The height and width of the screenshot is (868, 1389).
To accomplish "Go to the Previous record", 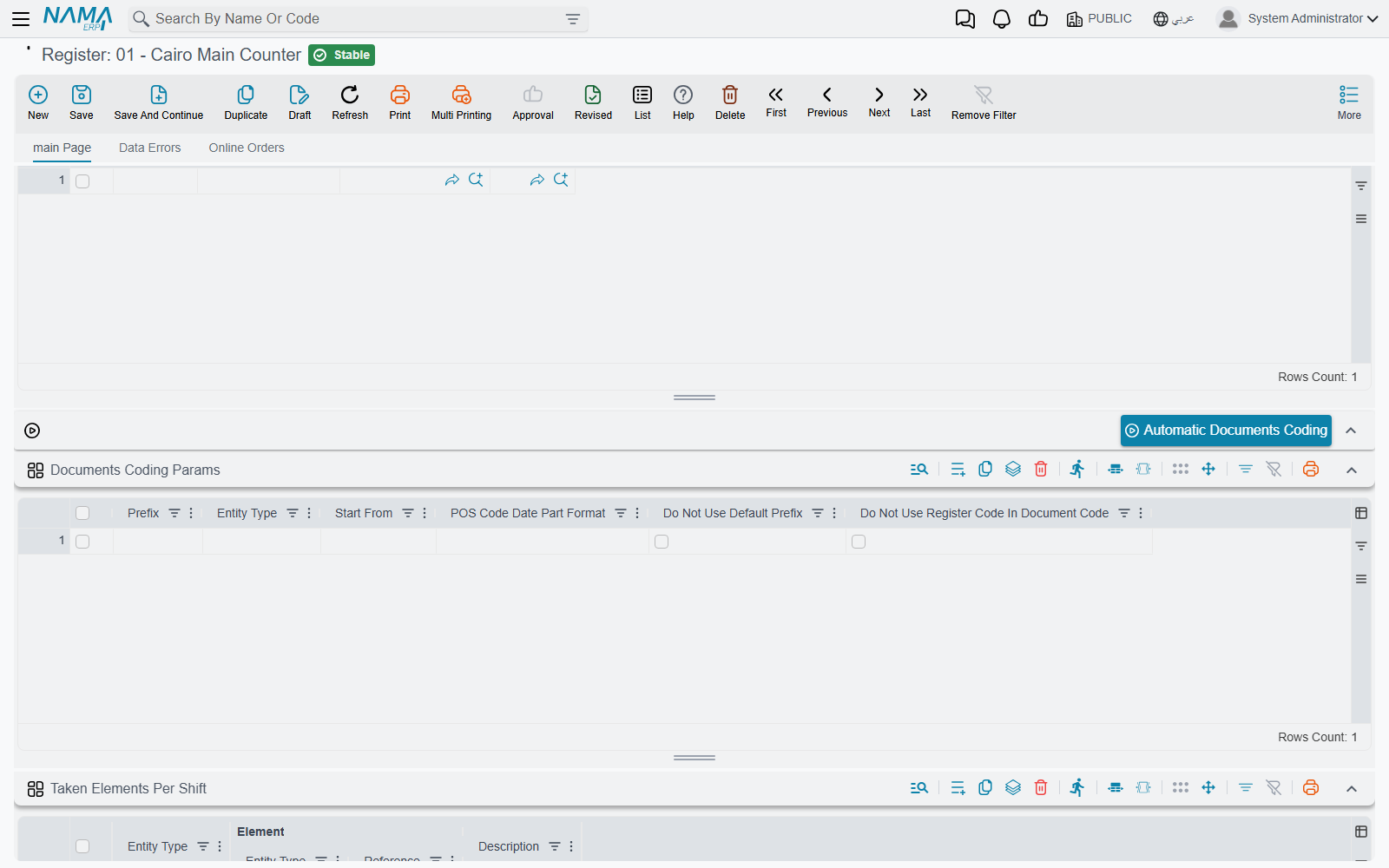I will click(x=827, y=102).
